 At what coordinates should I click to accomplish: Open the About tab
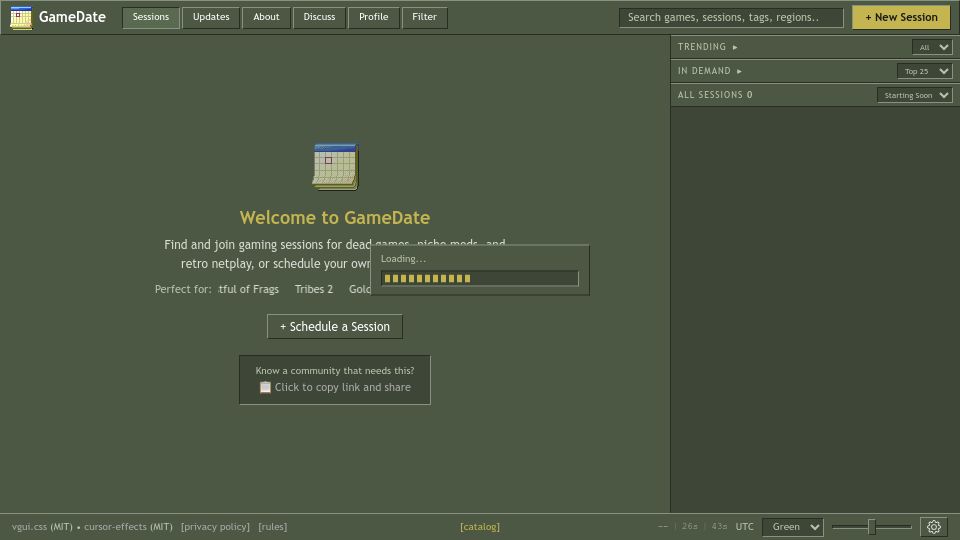click(266, 17)
